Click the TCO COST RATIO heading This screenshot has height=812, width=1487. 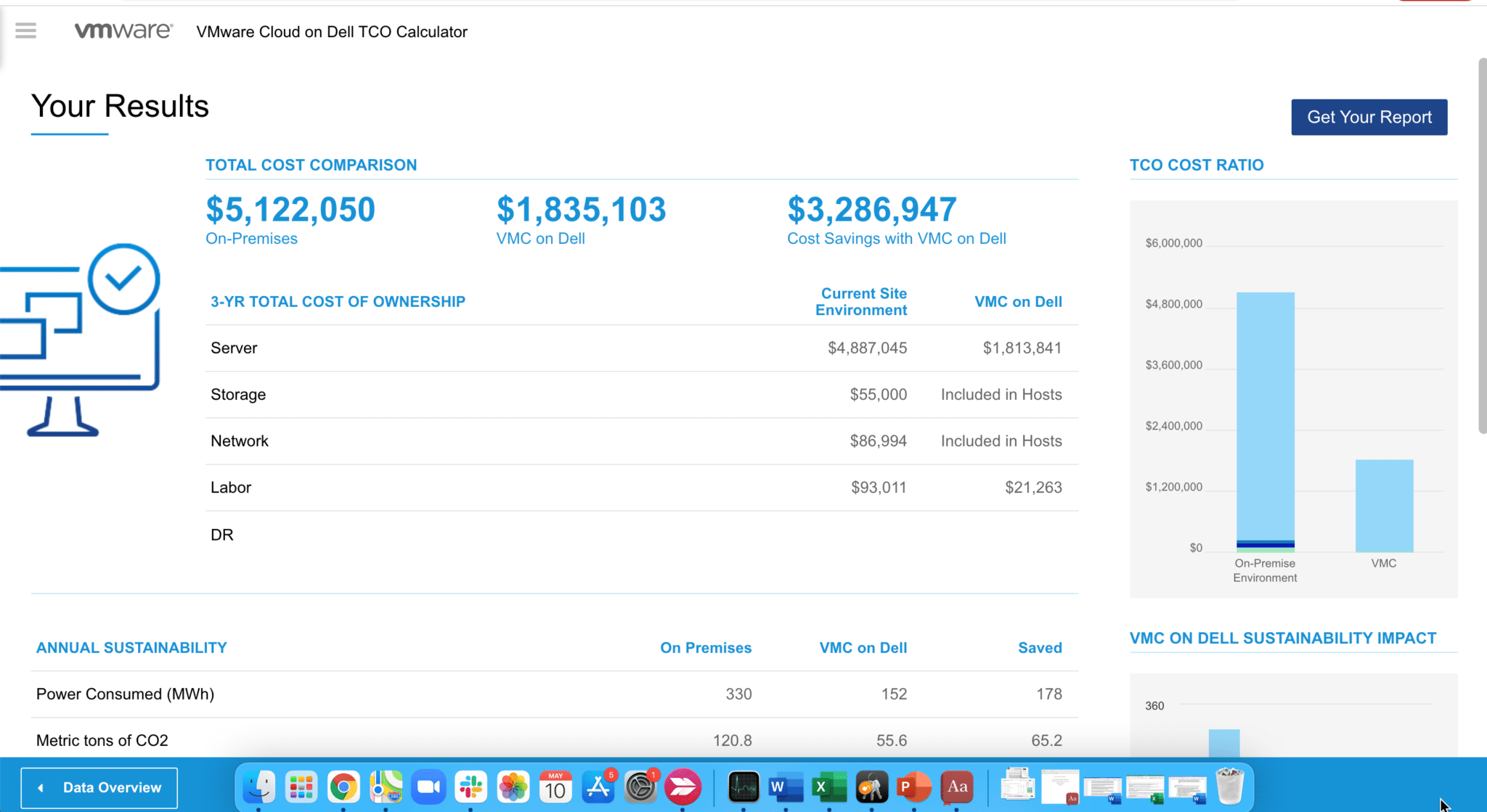[1197, 165]
